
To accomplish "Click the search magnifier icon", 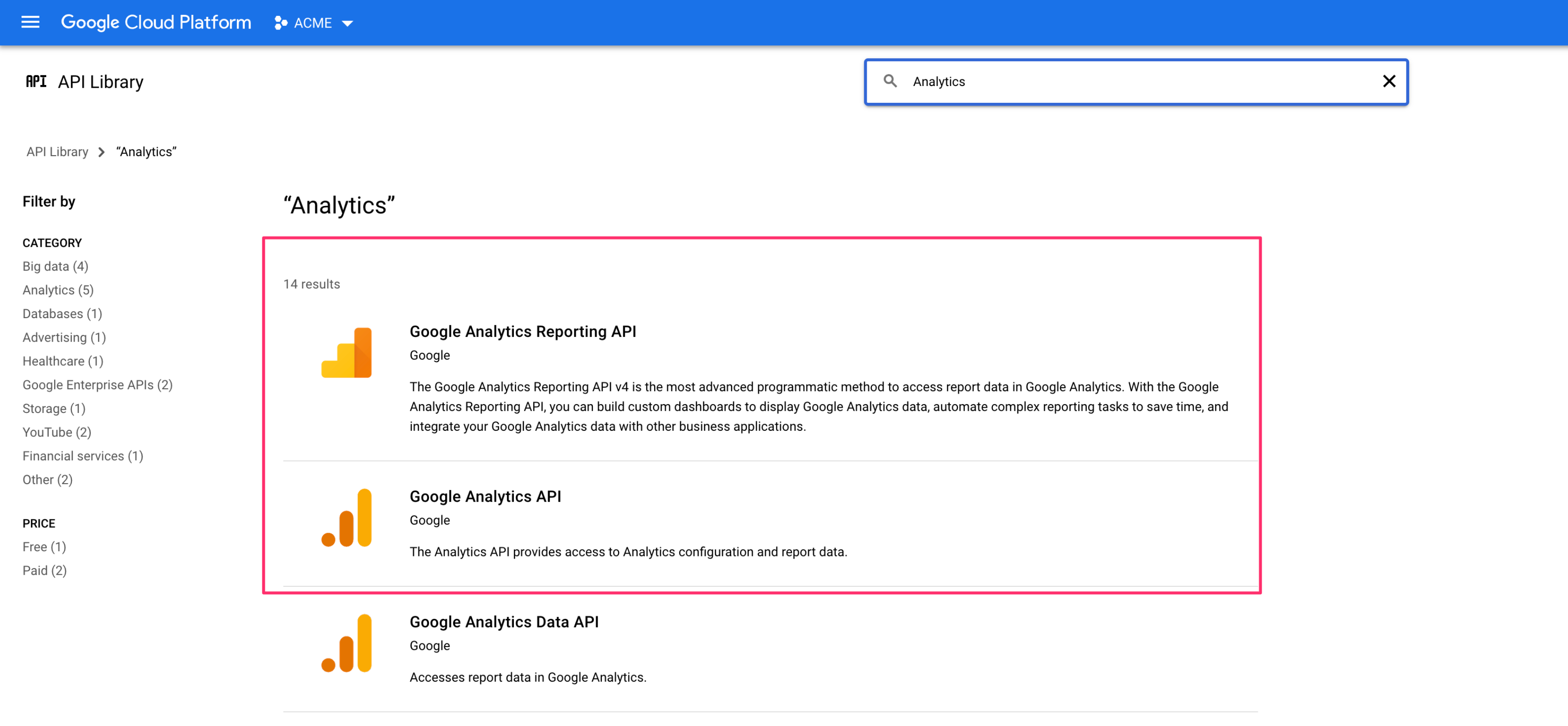I will click(890, 81).
